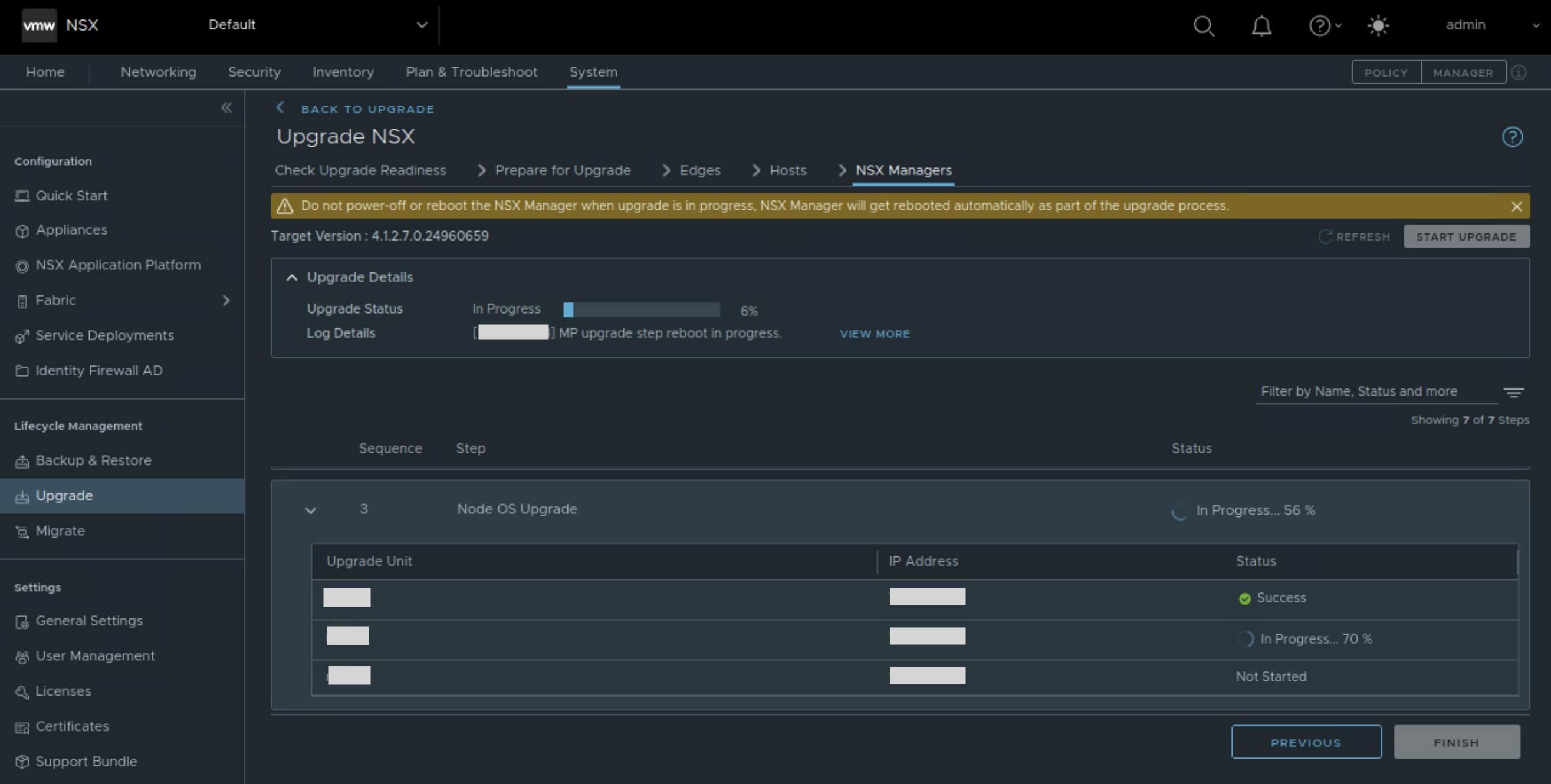Click the NSX Application Platform icon
Viewport: 1551px width, 784px height.
tap(22, 265)
